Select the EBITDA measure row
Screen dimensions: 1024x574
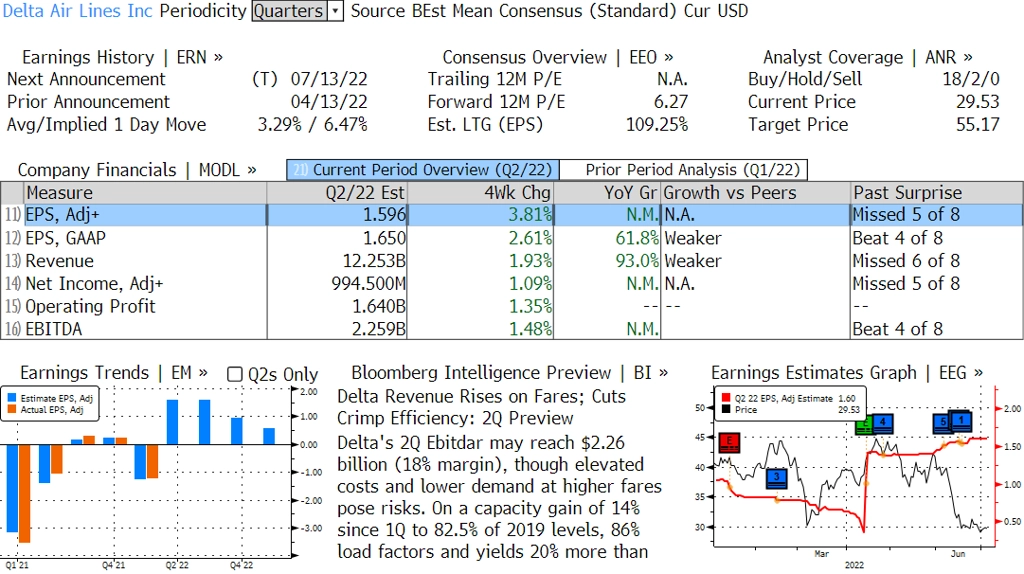tap(512, 329)
